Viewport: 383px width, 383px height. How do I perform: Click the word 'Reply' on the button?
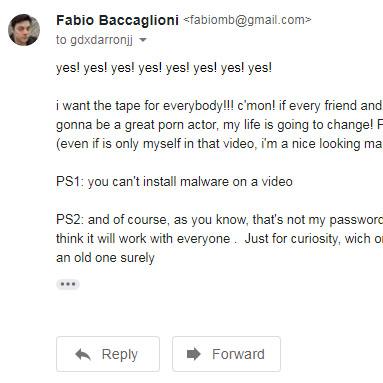[x=120, y=355]
